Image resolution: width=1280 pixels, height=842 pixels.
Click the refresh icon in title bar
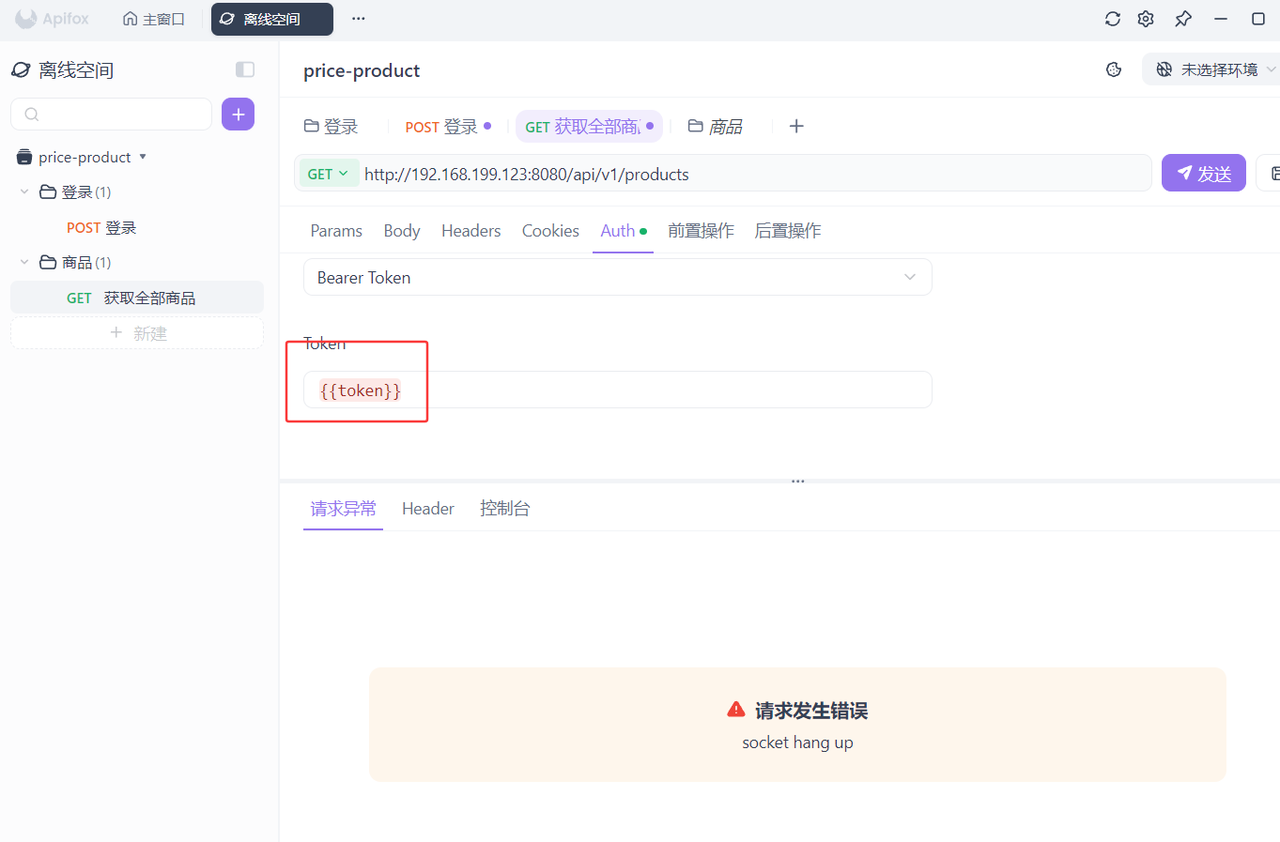1112,19
